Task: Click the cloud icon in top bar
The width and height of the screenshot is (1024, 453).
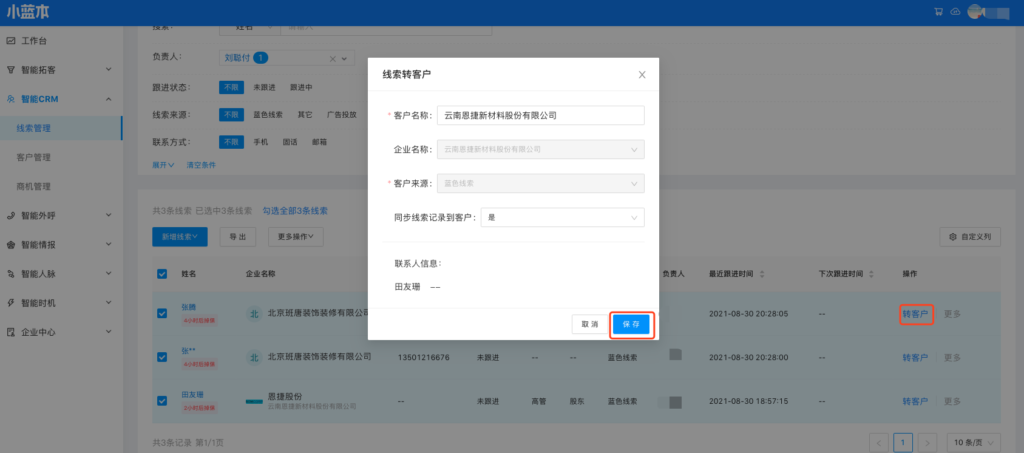Action: (954, 12)
